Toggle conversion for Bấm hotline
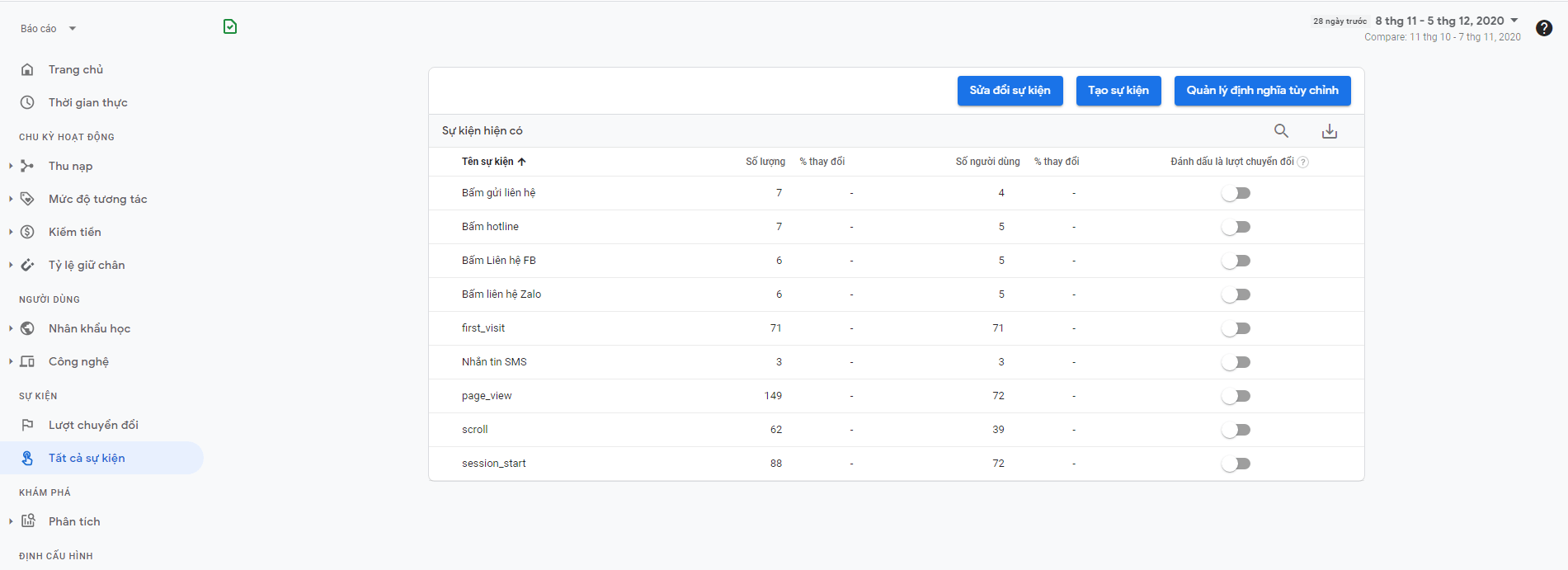This screenshot has height=570, width=1568. coord(1236,227)
